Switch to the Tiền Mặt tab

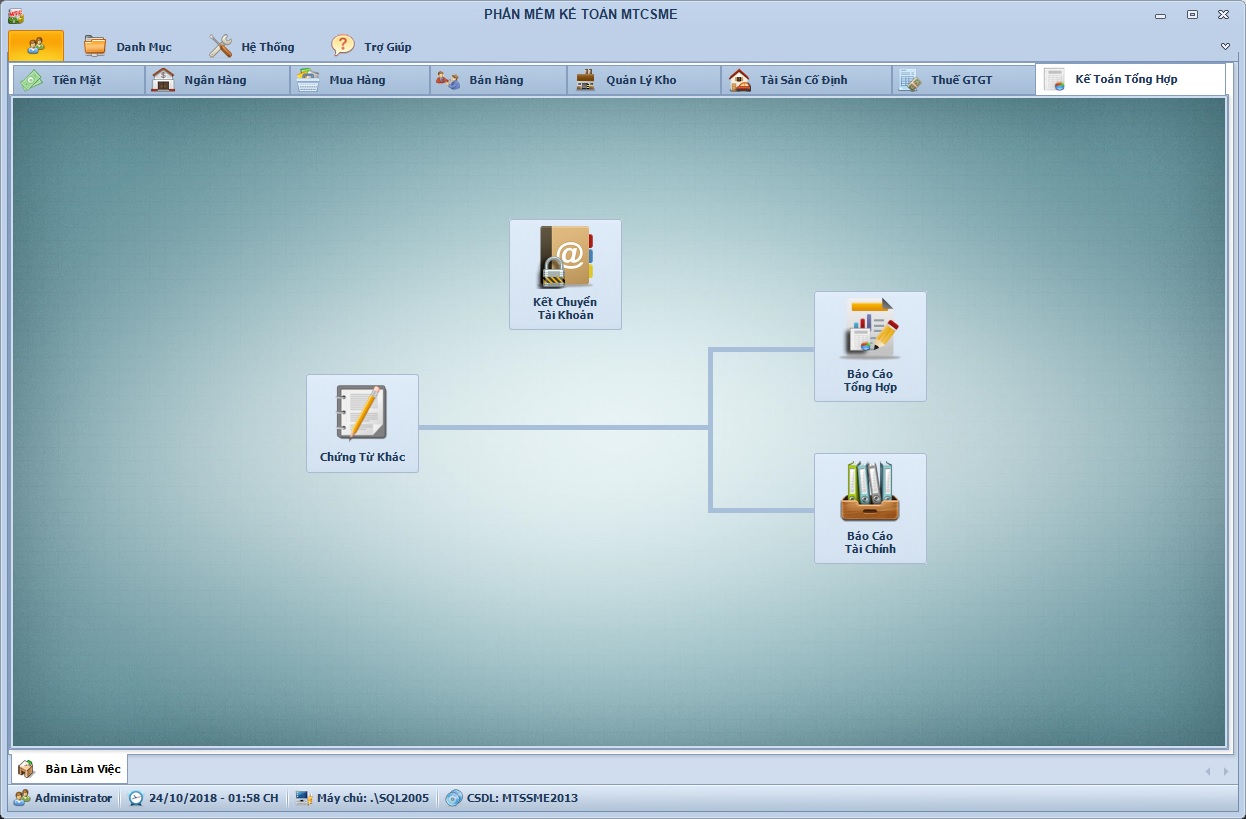[76, 80]
